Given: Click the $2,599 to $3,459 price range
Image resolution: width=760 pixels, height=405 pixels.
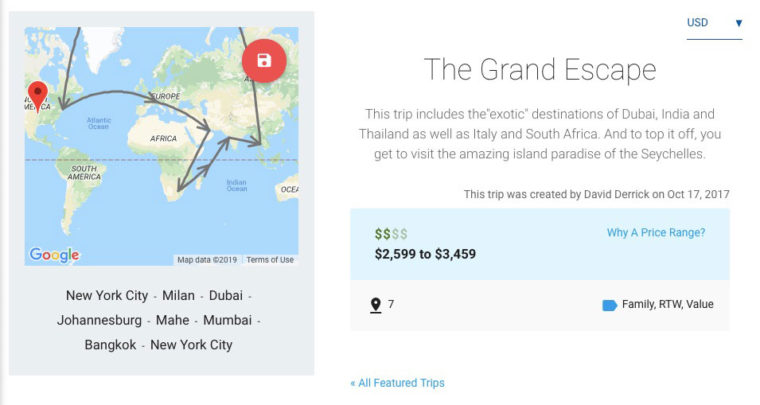Looking at the screenshot, I should (x=425, y=254).
